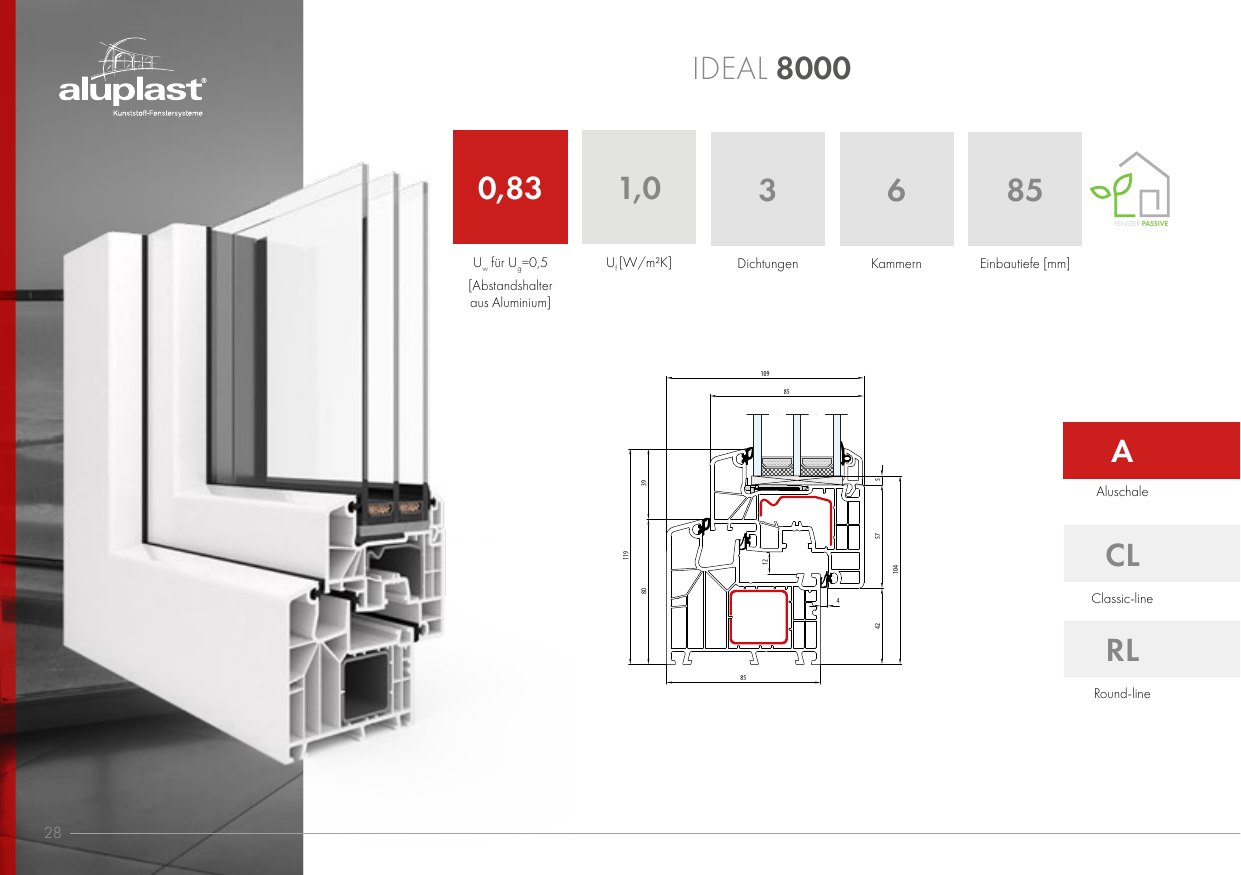Image resolution: width=1241 pixels, height=875 pixels.
Task: Click the 109 dimension in drawing
Action: click(765, 374)
